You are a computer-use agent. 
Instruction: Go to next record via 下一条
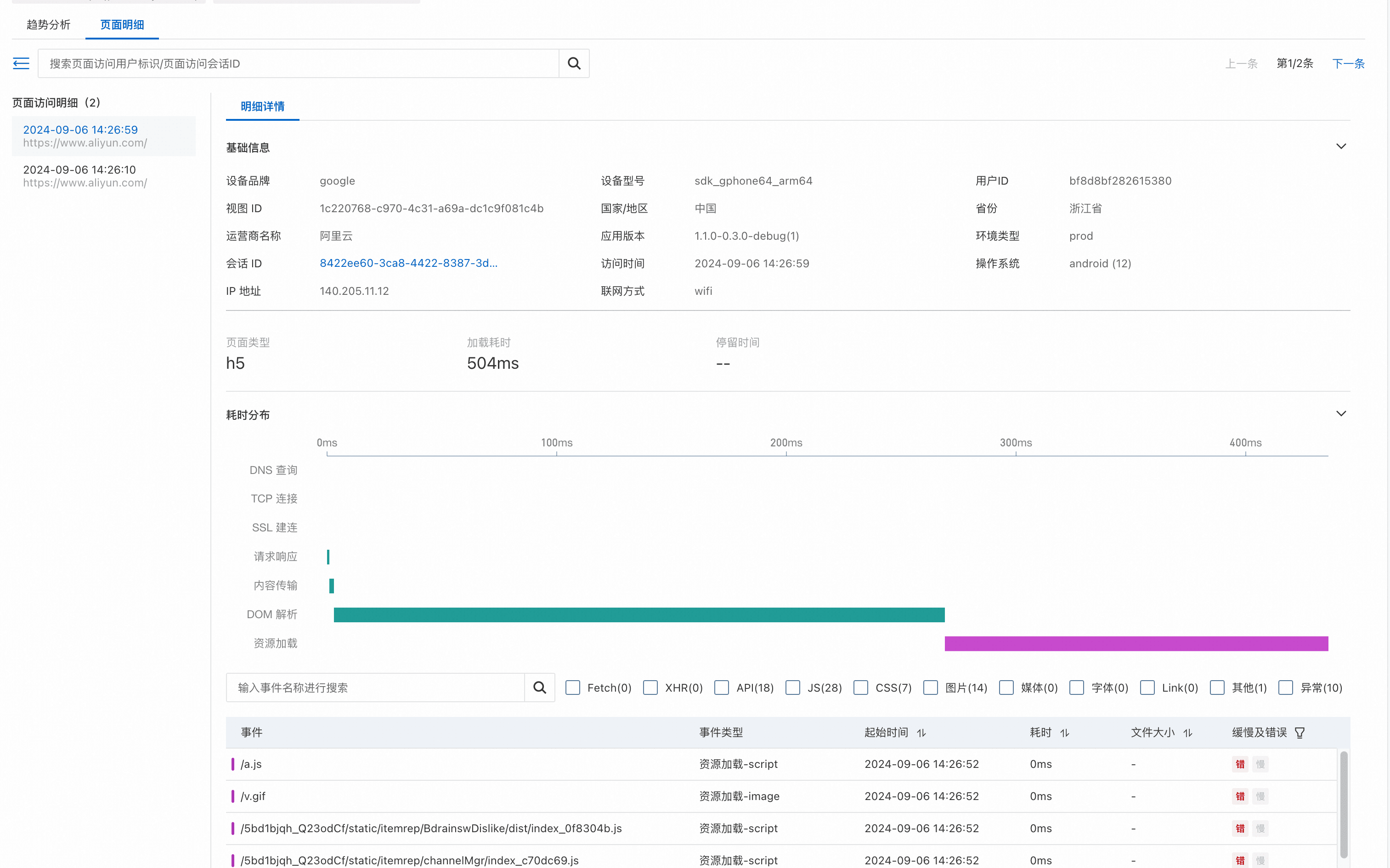tap(1348, 63)
